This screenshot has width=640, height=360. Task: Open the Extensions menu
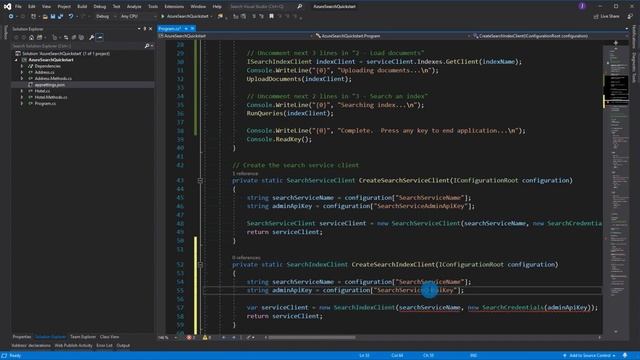174,7
